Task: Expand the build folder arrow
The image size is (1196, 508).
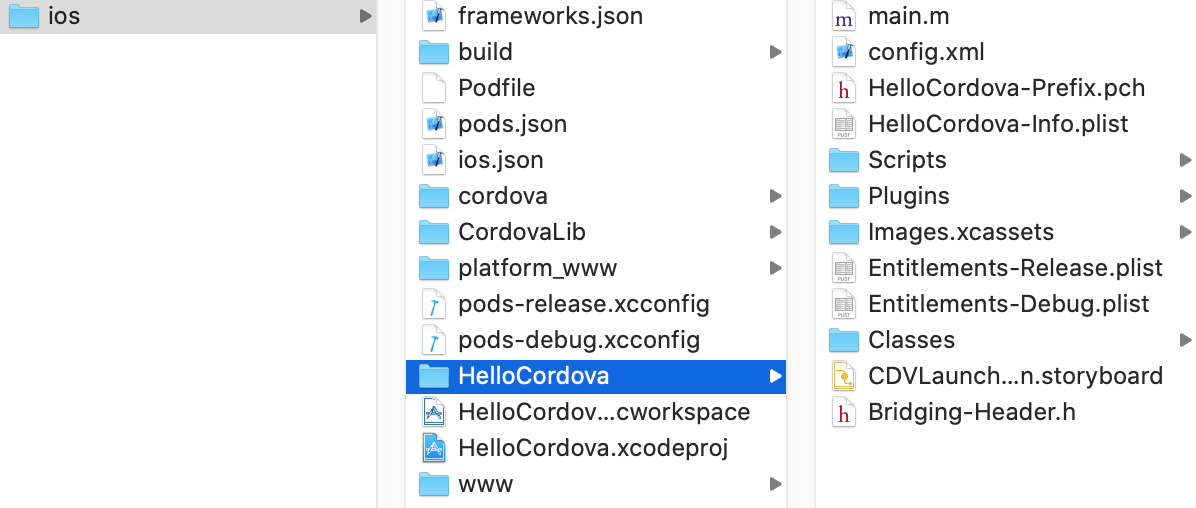Action: pyautogui.click(x=775, y=52)
